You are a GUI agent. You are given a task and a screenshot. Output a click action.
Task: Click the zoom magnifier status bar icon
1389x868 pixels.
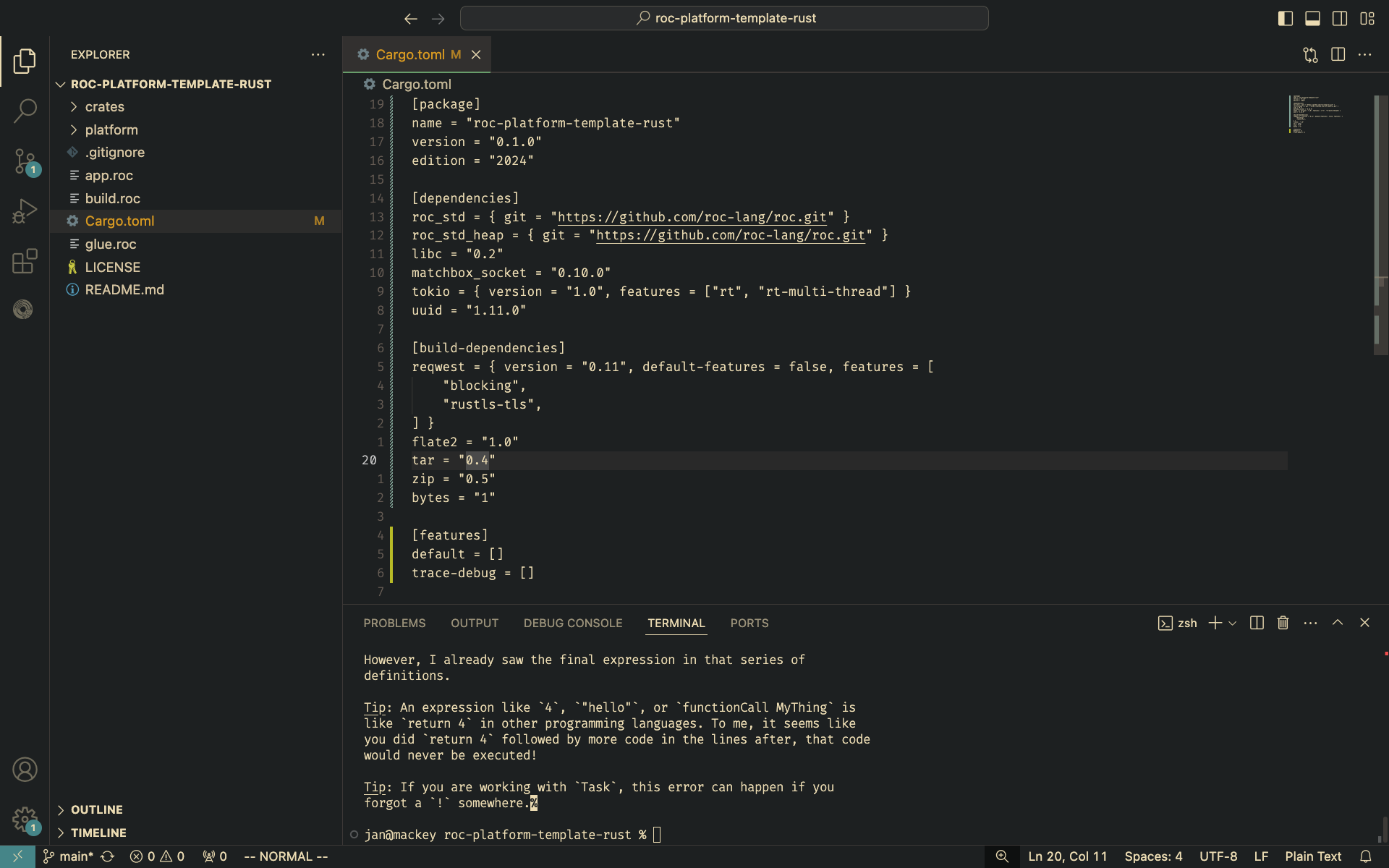pyautogui.click(x=1002, y=856)
